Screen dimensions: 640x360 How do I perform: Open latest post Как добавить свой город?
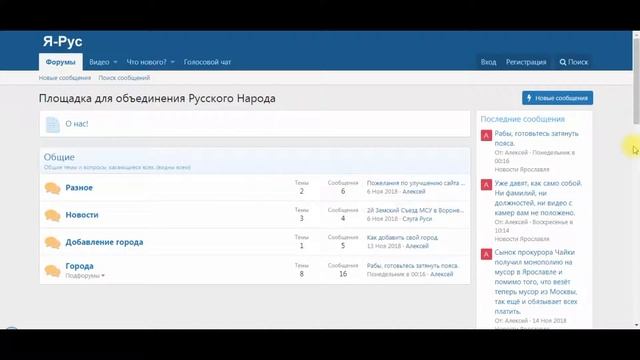pyautogui.click(x=402, y=238)
